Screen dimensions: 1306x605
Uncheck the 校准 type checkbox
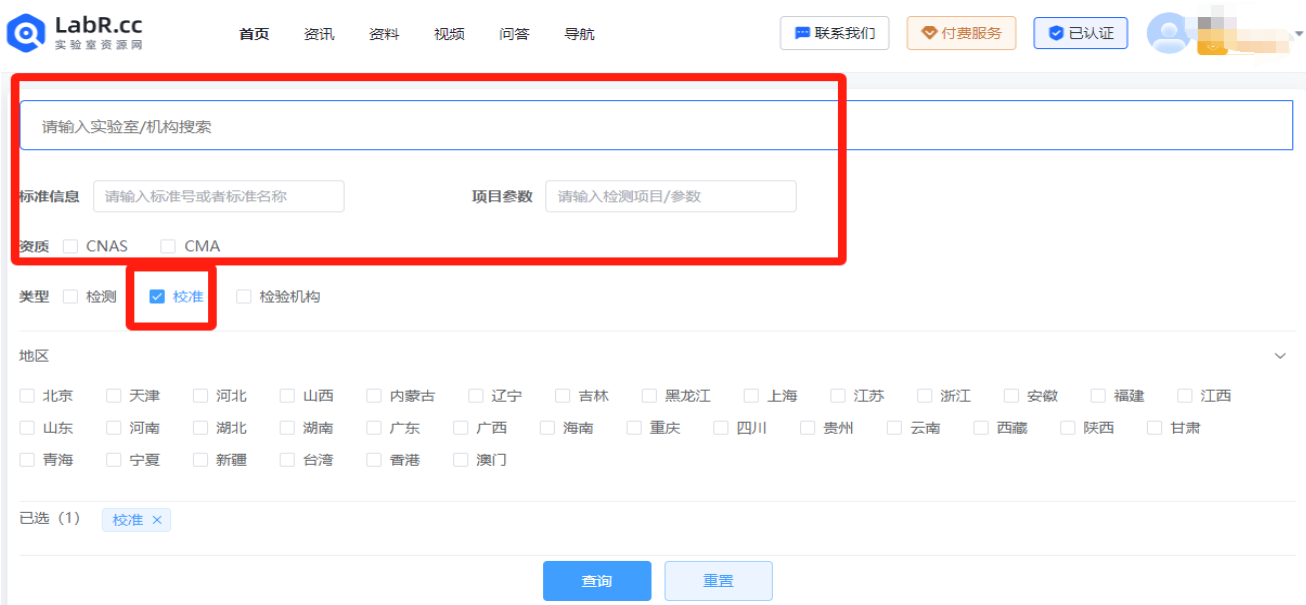click(157, 297)
